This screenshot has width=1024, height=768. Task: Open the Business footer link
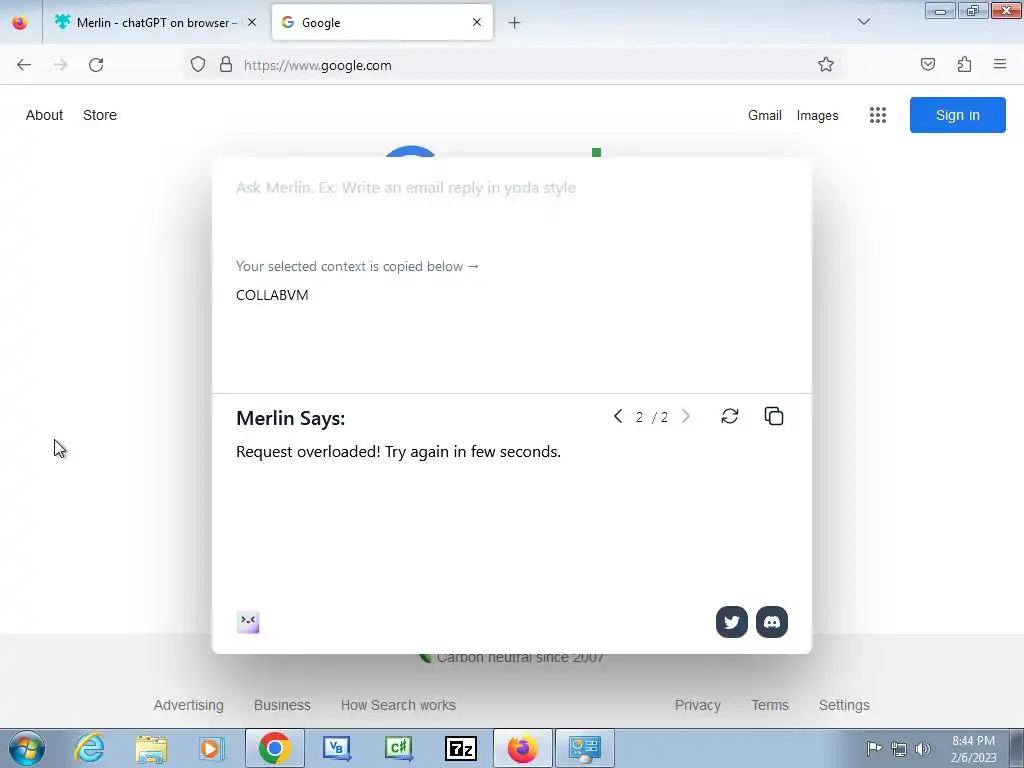(x=282, y=705)
